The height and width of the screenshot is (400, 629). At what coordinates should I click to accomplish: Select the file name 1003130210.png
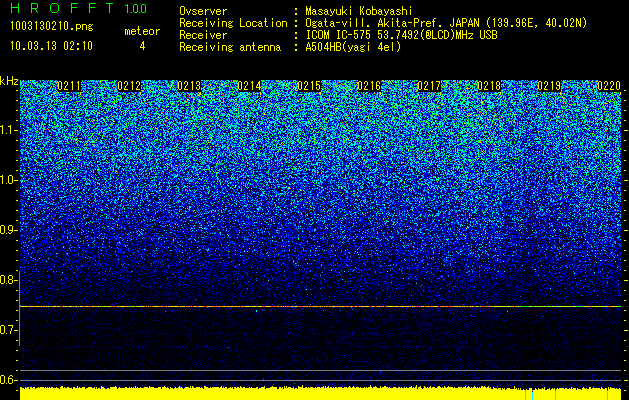(x=51, y=26)
